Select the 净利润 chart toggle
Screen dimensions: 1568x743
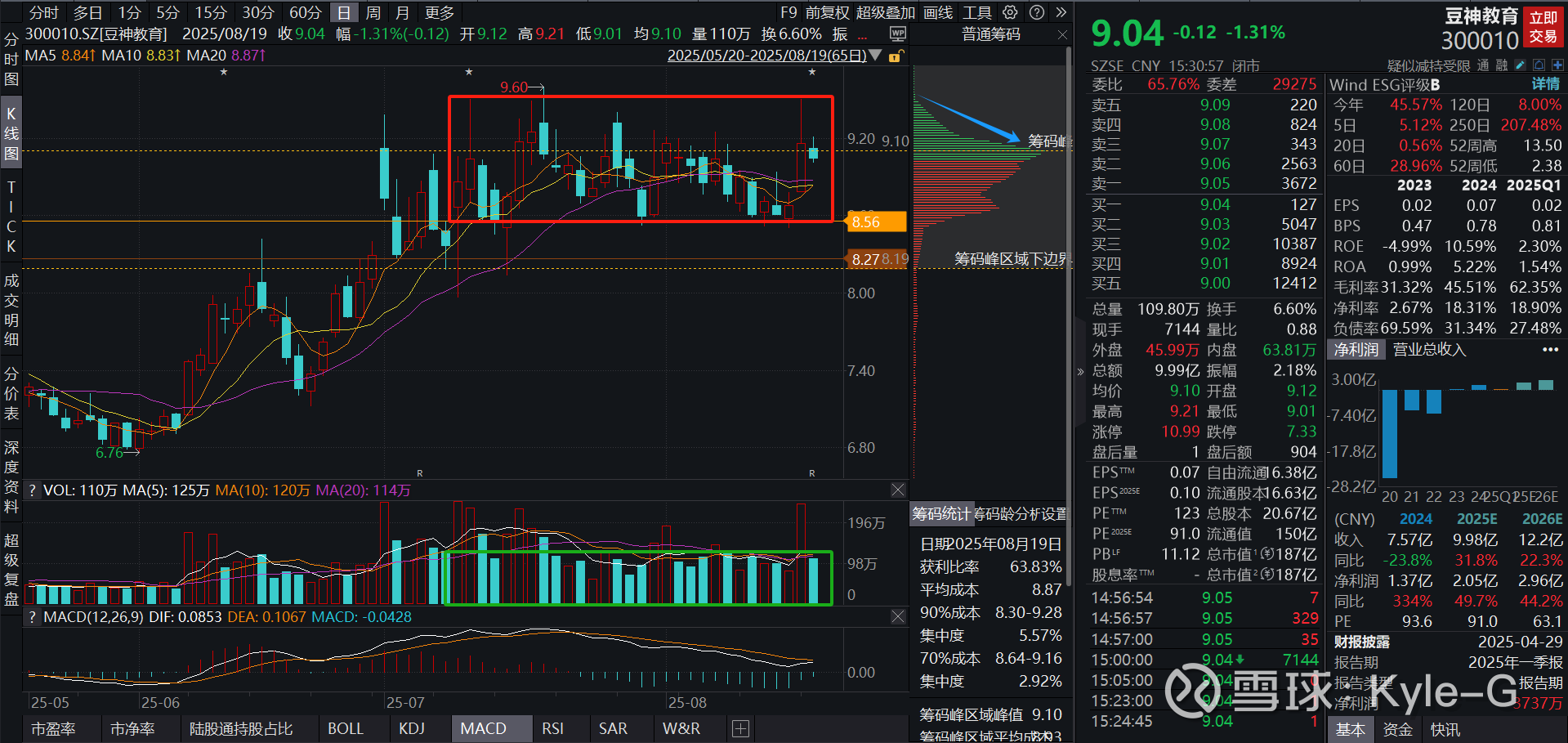1356,349
